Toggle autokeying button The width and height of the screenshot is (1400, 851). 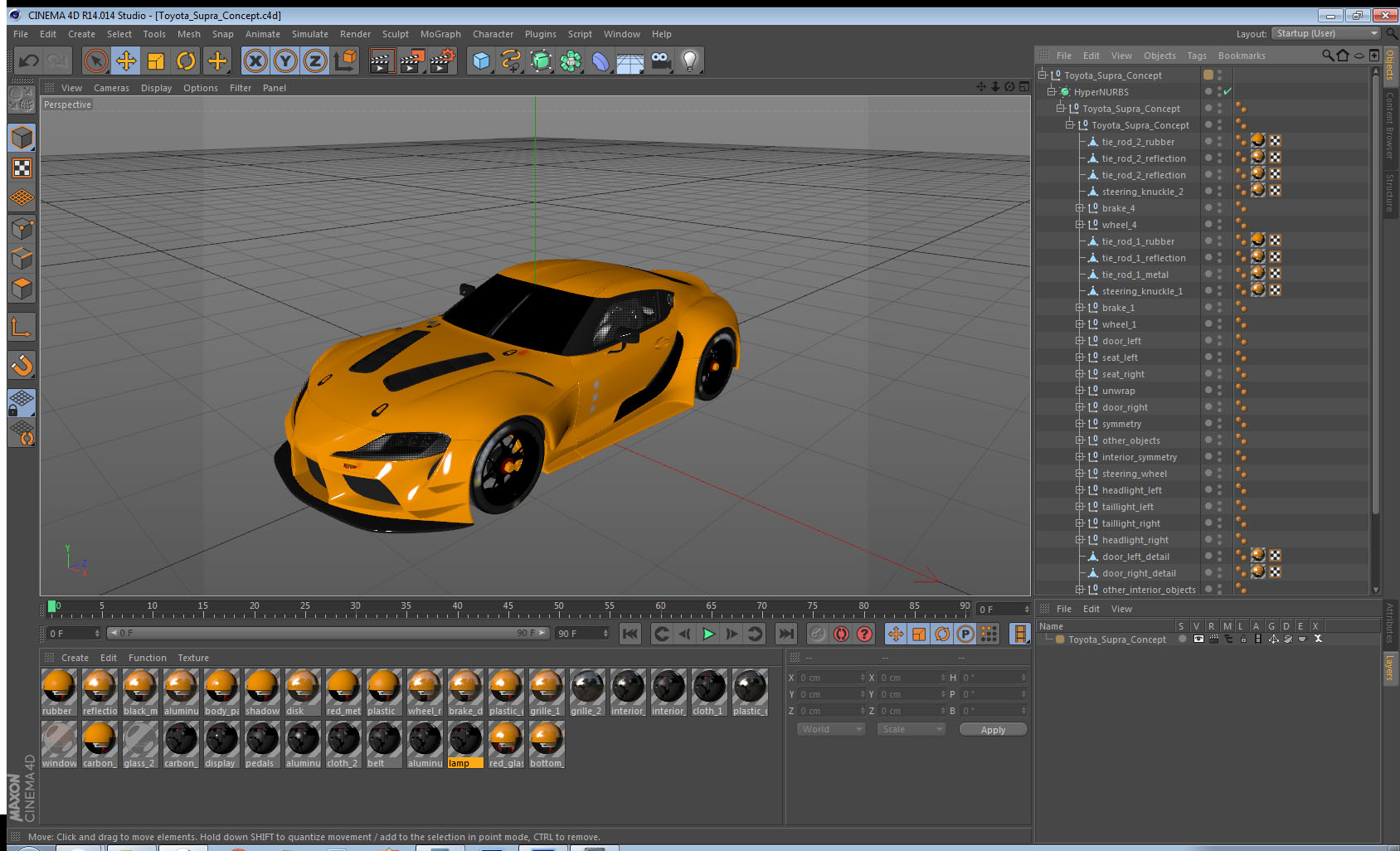click(841, 634)
